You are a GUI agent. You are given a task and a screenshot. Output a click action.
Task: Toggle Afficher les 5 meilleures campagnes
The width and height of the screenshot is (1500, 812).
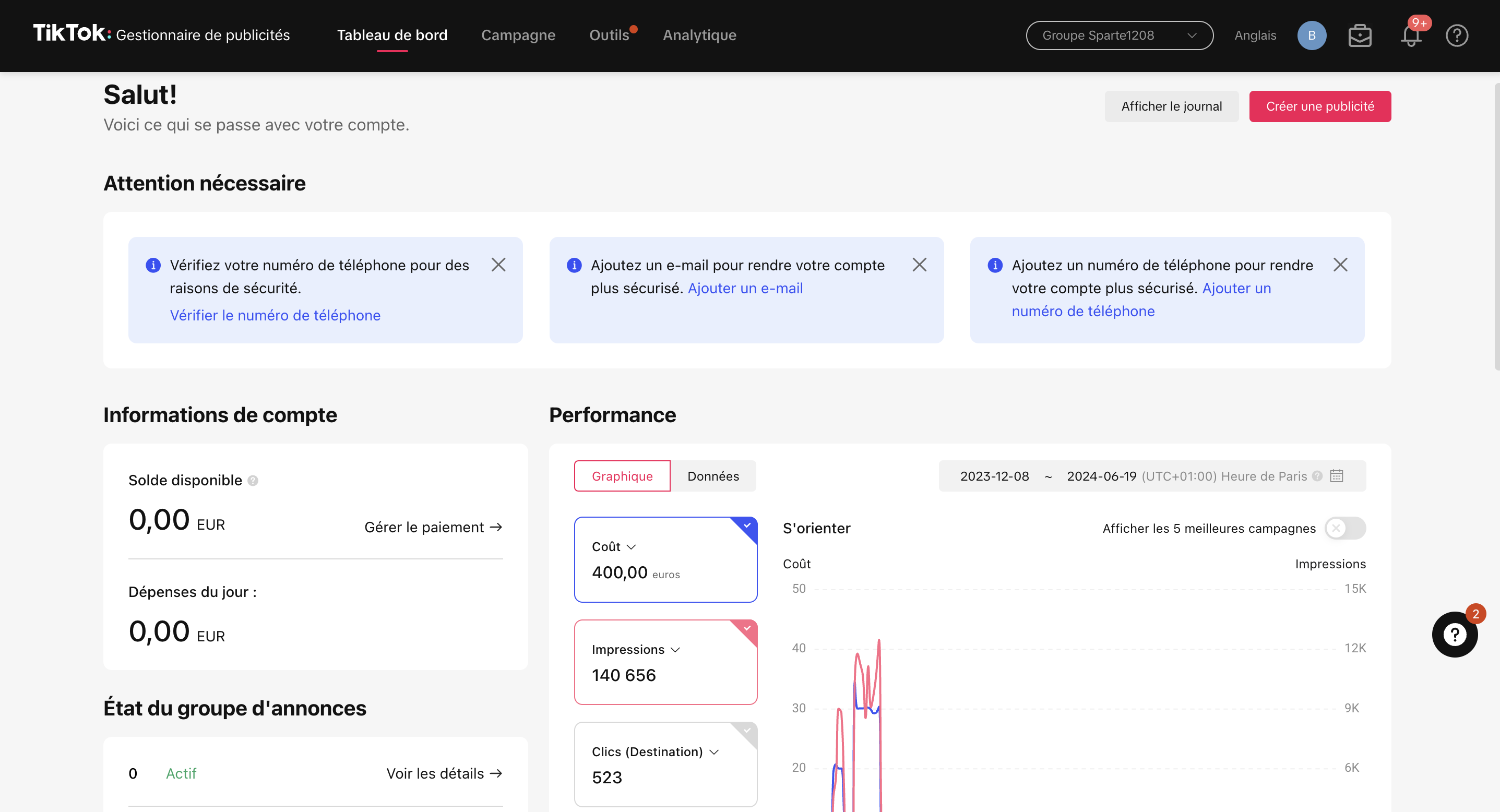click(x=1344, y=528)
